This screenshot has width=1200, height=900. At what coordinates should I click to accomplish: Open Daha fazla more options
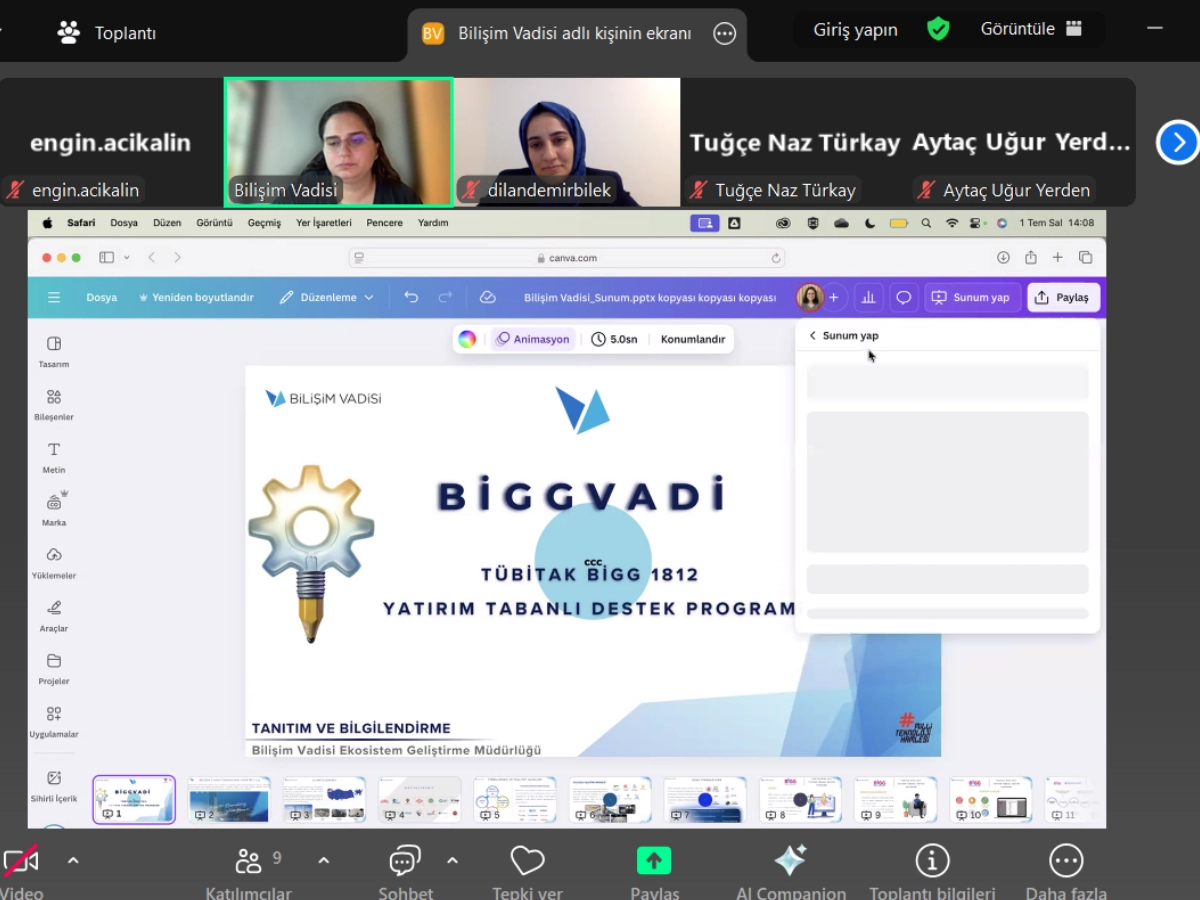tap(1066, 873)
